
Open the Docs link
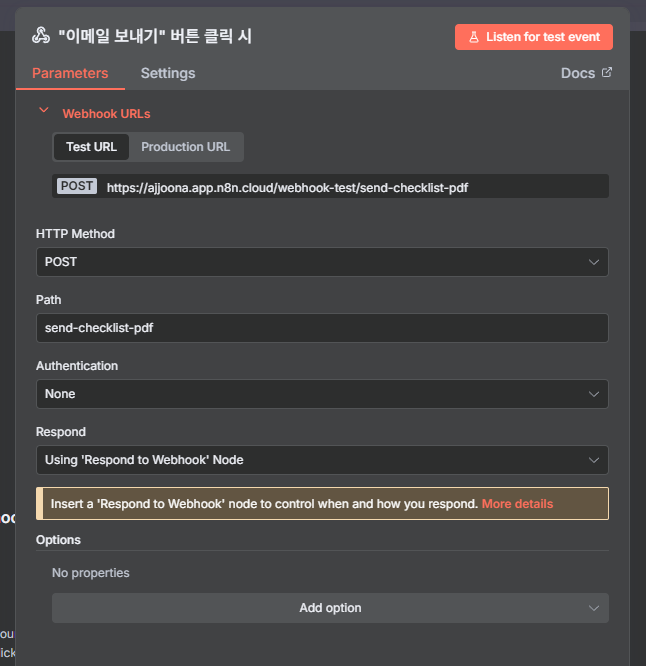pyautogui.click(x=578, y=73)
